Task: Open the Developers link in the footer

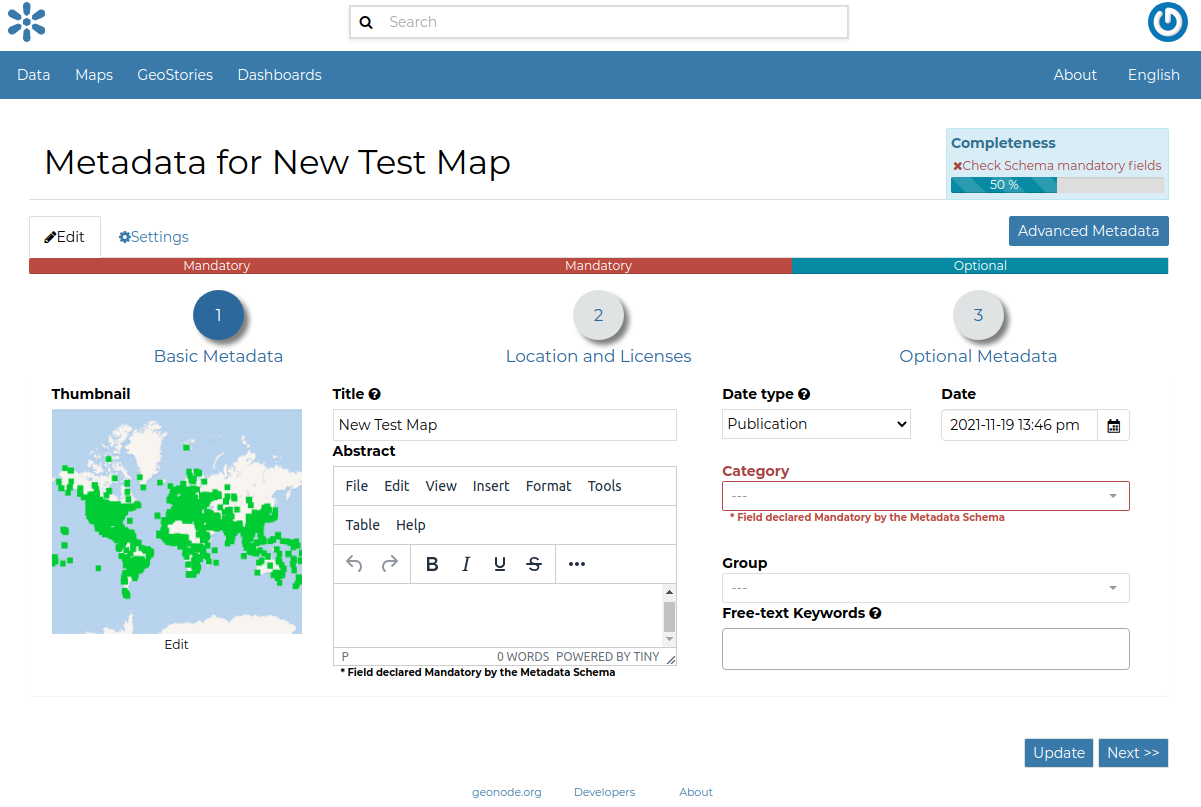Action: (604, 791)
